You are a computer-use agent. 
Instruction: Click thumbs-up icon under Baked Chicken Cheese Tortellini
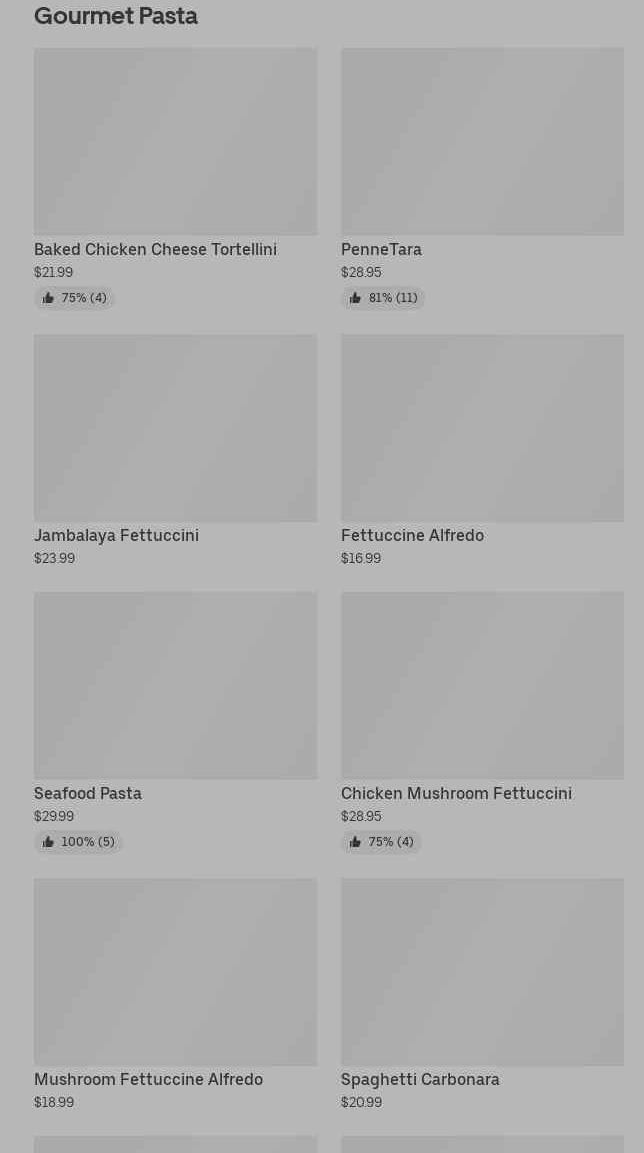pos(48,298)
